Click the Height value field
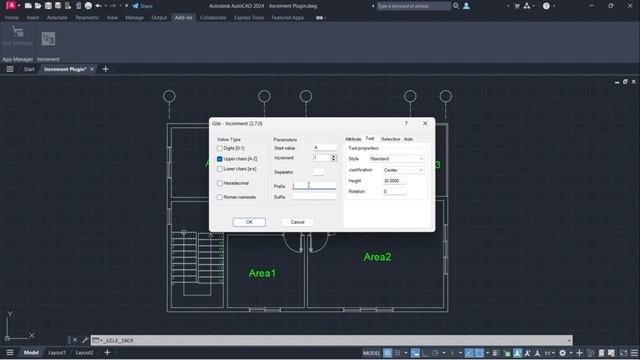The image size is (640, 360). [394, 180]
